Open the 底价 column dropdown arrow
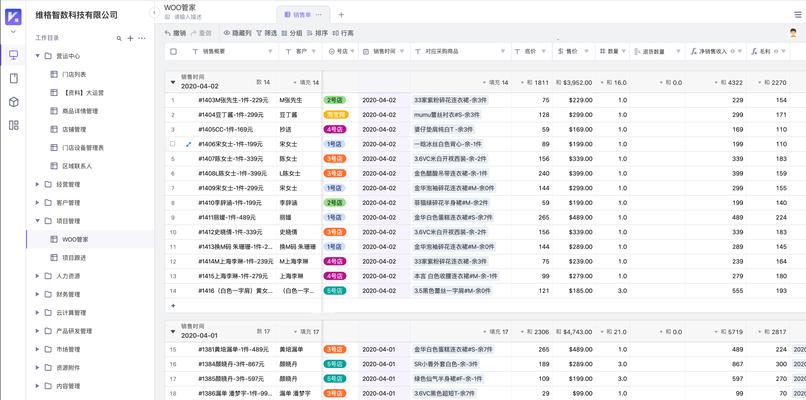This screenshot has width=806, height=400. click(544, 51)
